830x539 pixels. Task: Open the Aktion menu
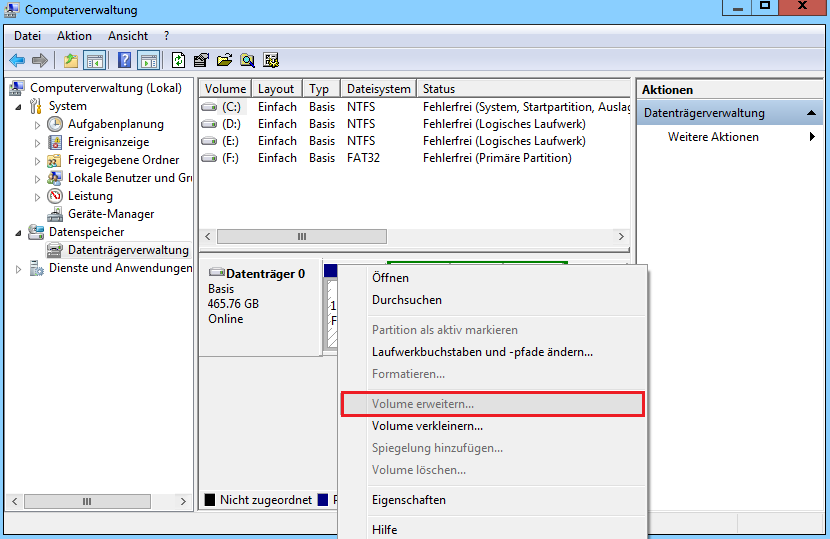74,36
